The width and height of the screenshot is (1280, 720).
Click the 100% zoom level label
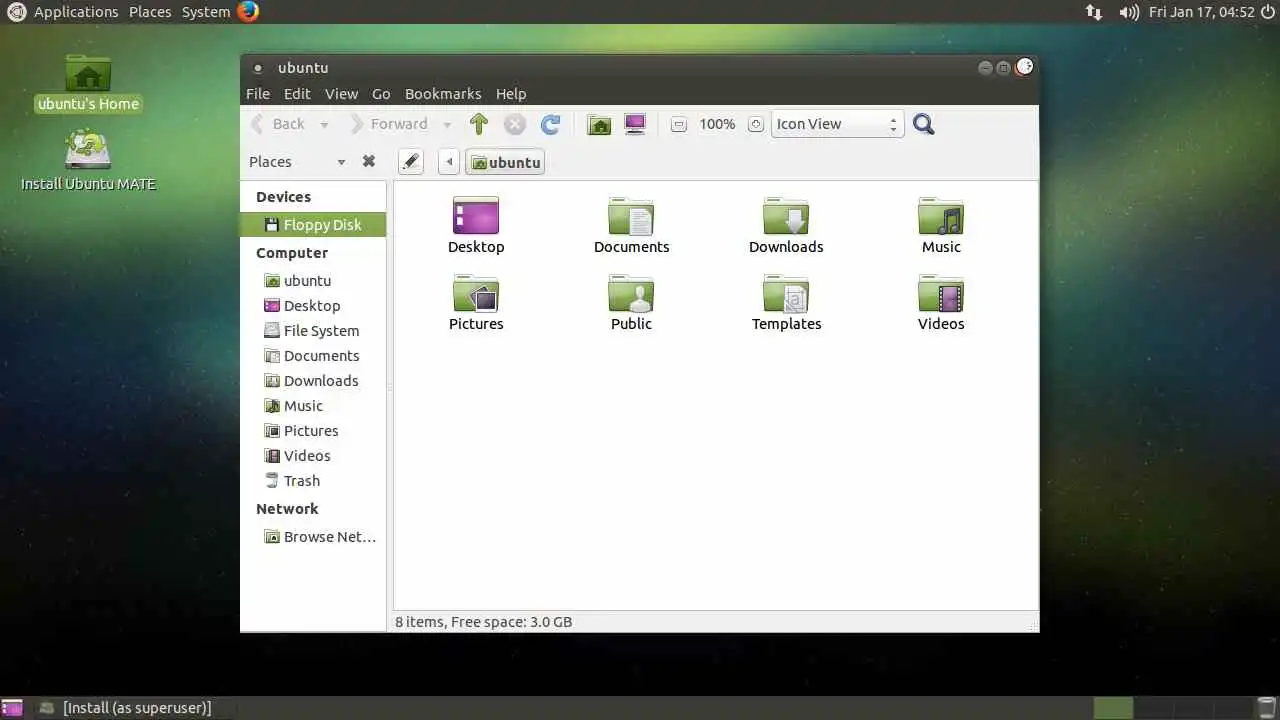[x=717, y=124]
